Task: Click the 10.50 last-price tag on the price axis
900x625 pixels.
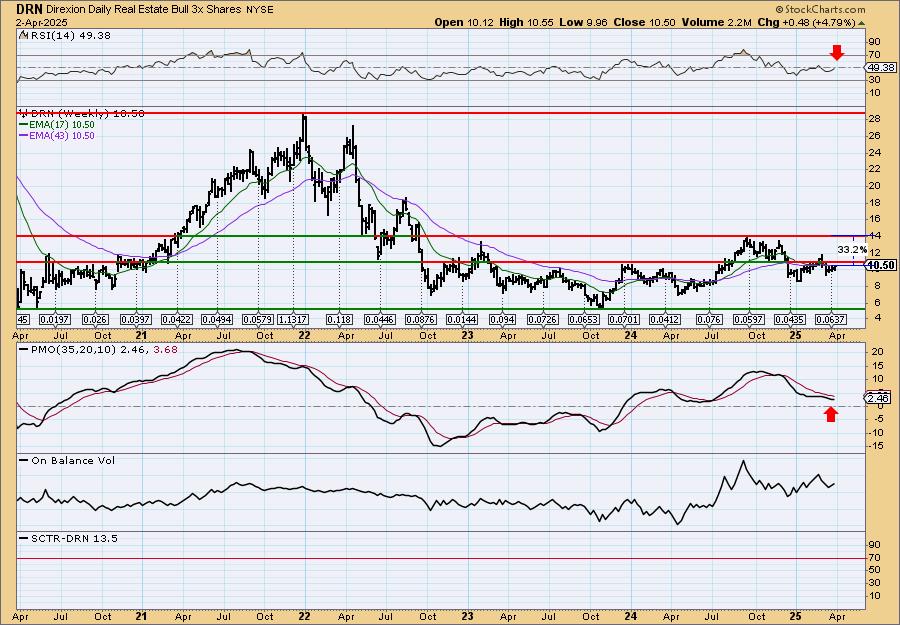Action: pos(880,265)
